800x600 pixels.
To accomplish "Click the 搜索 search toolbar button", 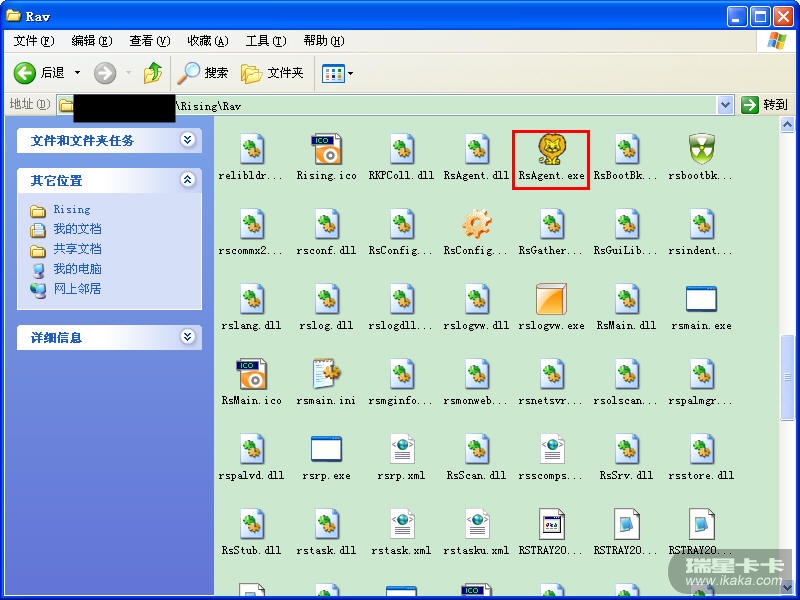I will click(x=203, y=73).
